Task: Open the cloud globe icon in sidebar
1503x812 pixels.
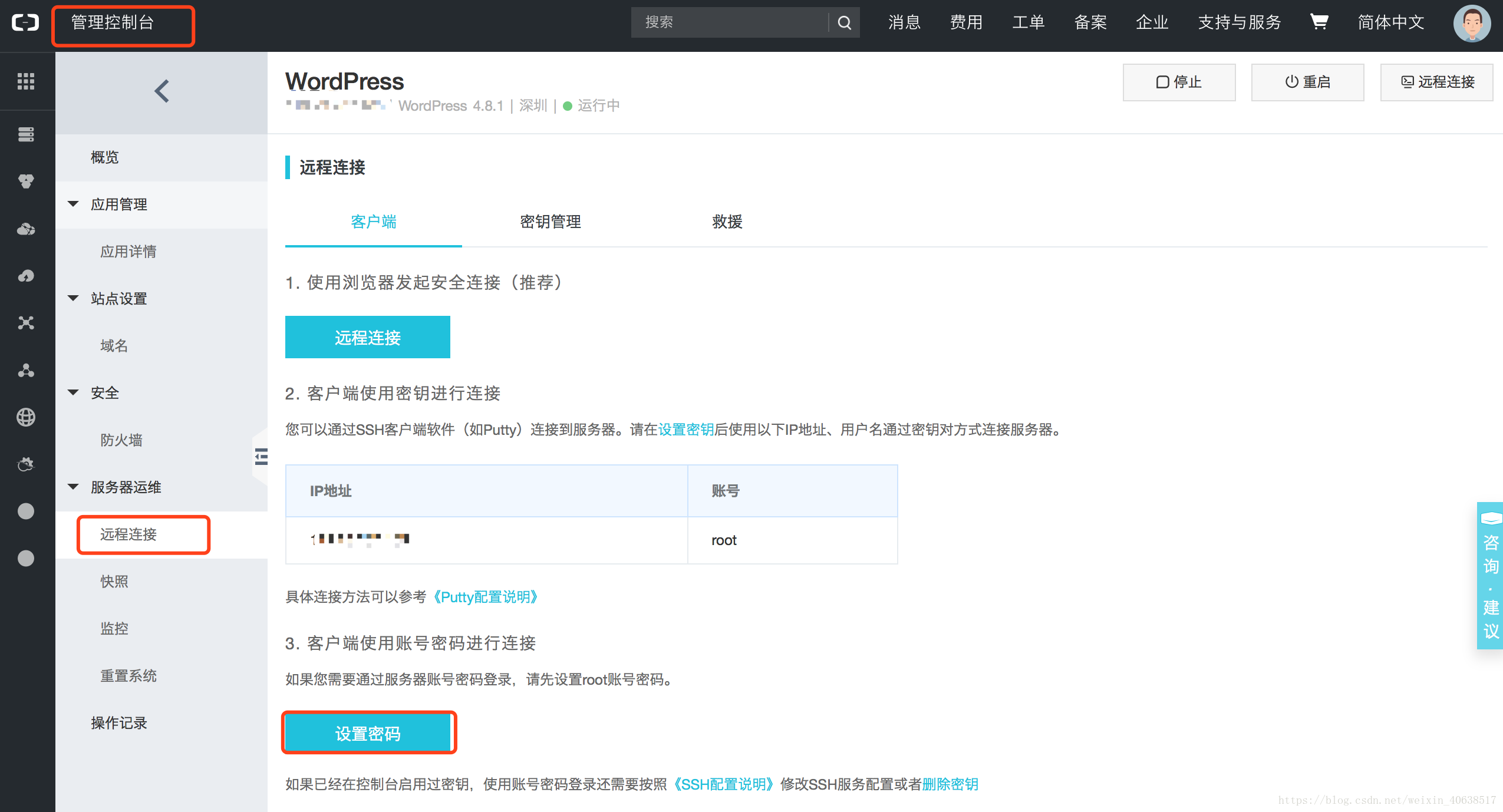Action: [x=26, y=229]
